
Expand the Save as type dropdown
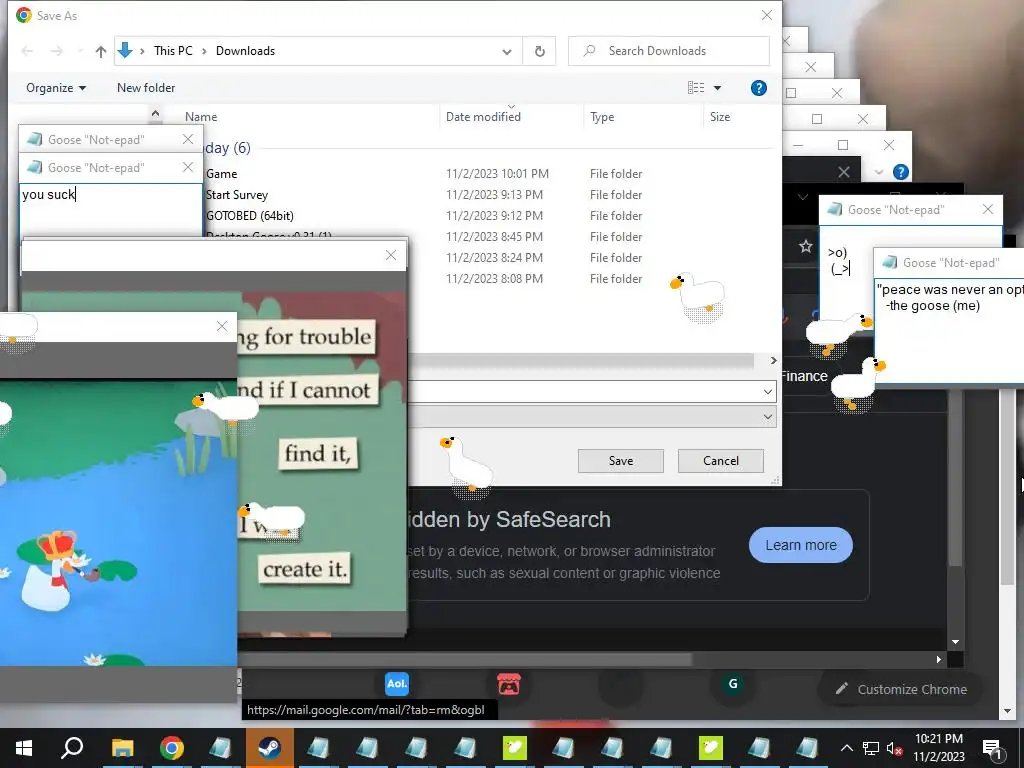pos(767,417)
